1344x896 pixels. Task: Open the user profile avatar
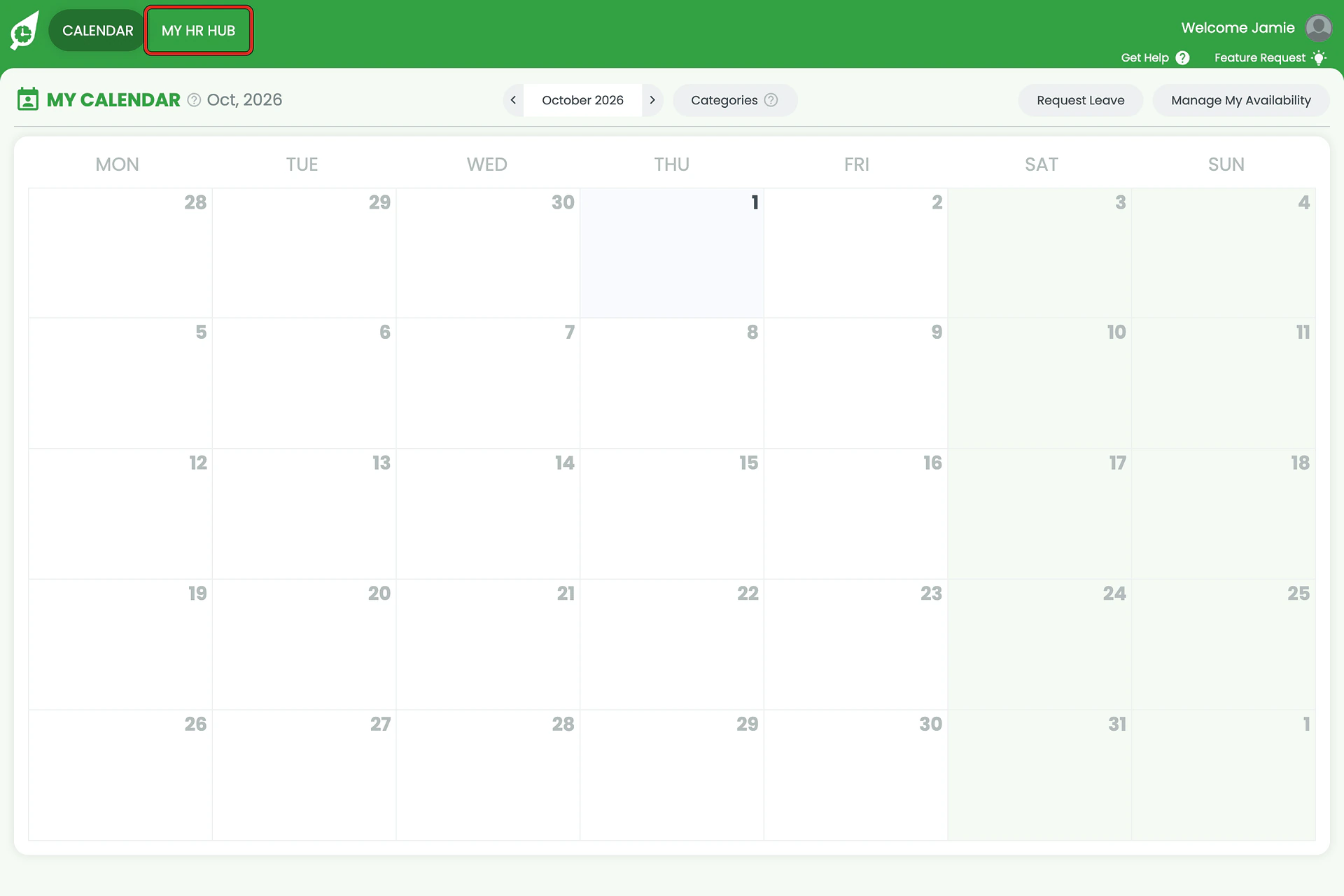click(1319, 28)
